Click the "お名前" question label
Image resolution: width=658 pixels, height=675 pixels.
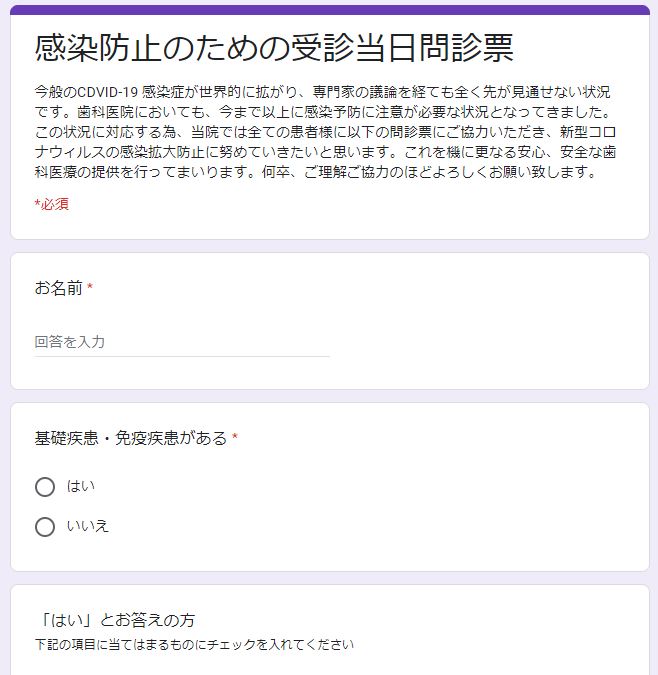[x=58, y=288]
